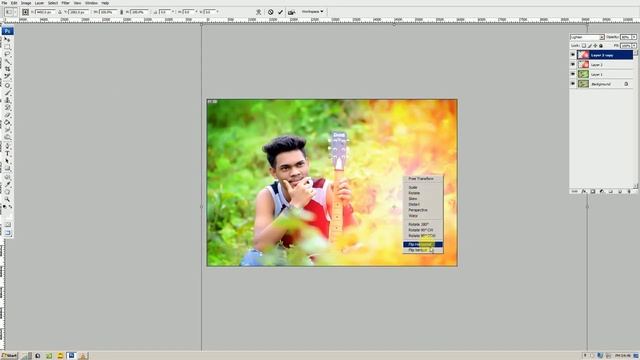
Task: Toggle lock all
Action: point(601,46)
